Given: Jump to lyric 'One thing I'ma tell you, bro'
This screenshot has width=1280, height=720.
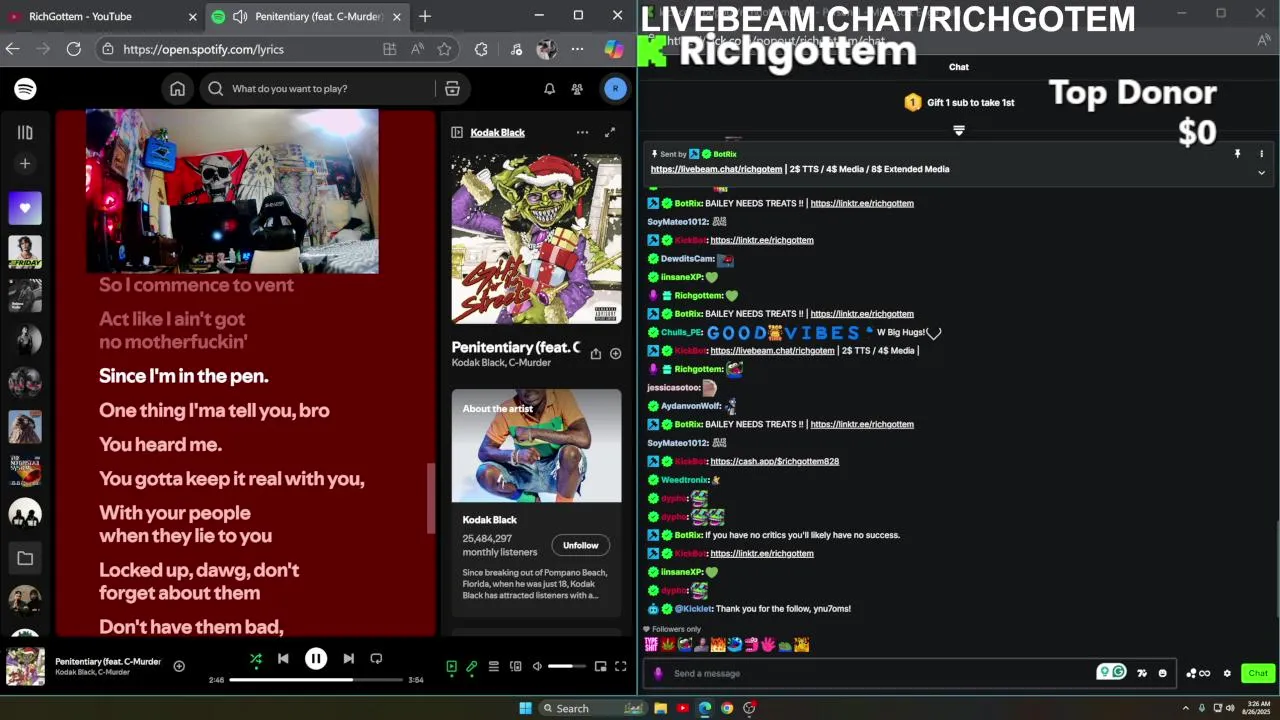Looking at the screenshot, I should coord(214,410).
